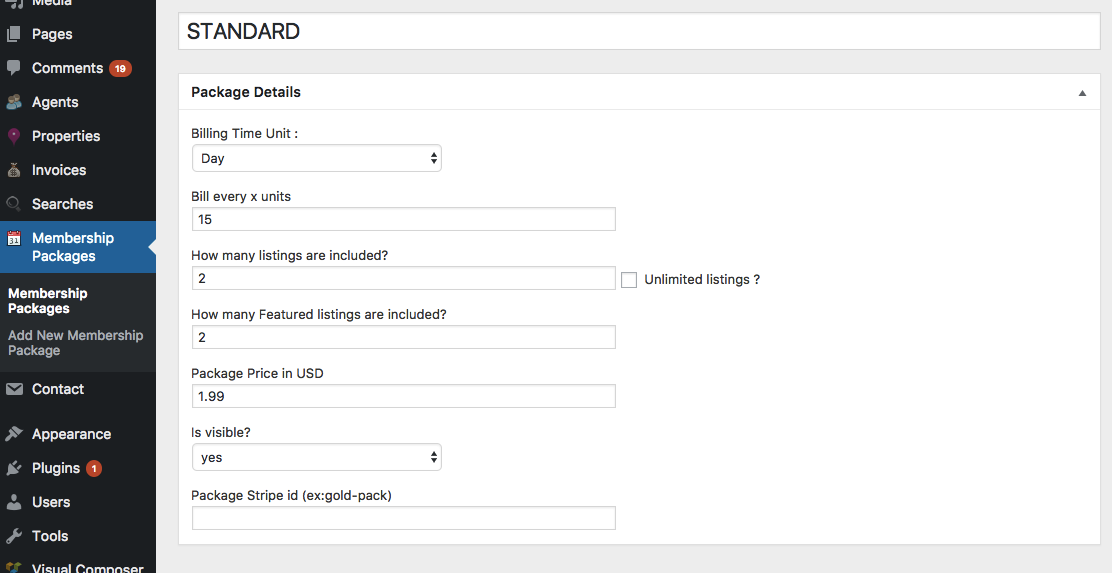
Task: Tick the Unlimited listings checkbox
Action: point(628,279)
